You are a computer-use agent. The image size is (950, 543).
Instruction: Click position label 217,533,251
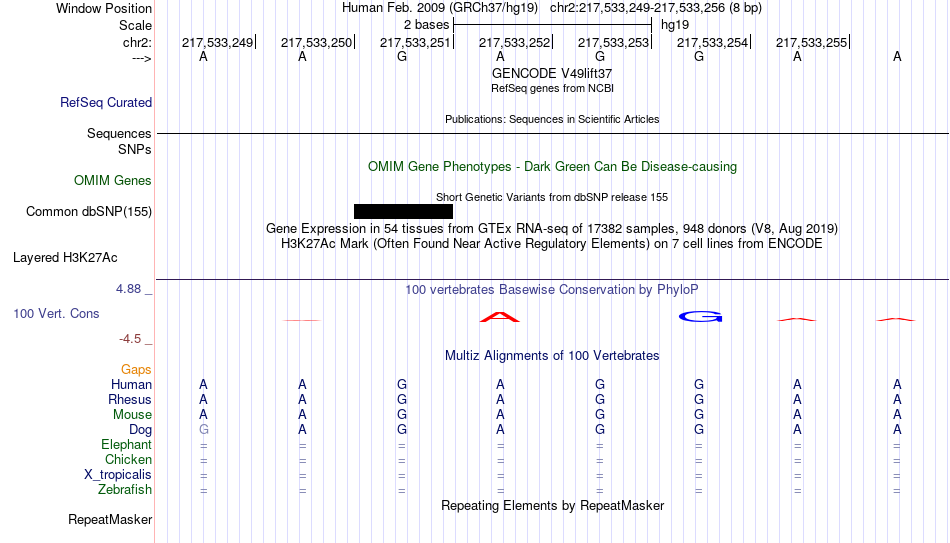point(416,42)
